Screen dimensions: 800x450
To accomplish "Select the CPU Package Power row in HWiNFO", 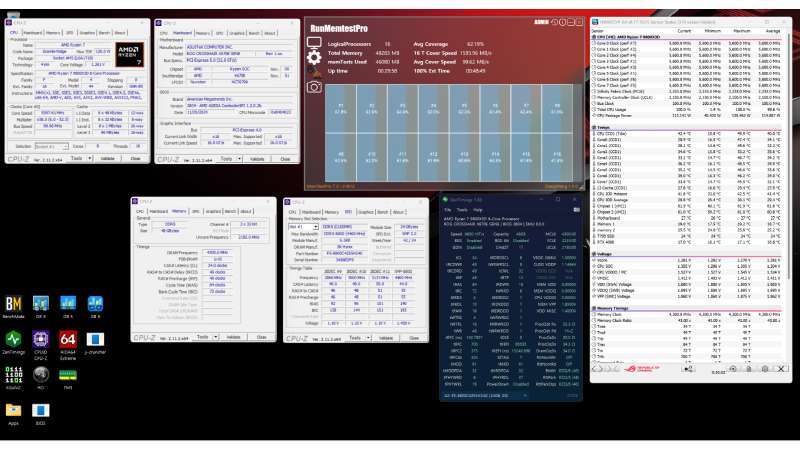I will pos(686,116).
